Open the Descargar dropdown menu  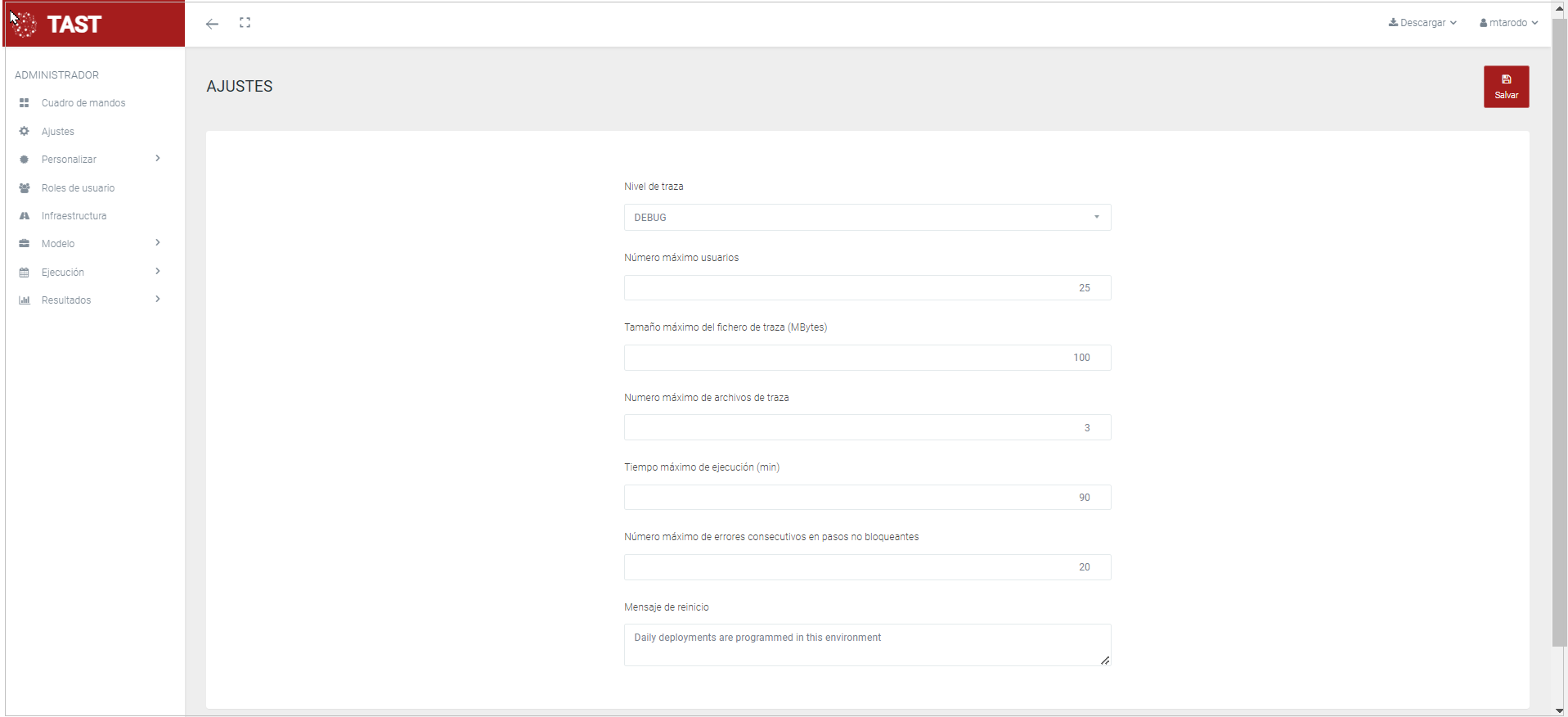[x=1422, y=23]
